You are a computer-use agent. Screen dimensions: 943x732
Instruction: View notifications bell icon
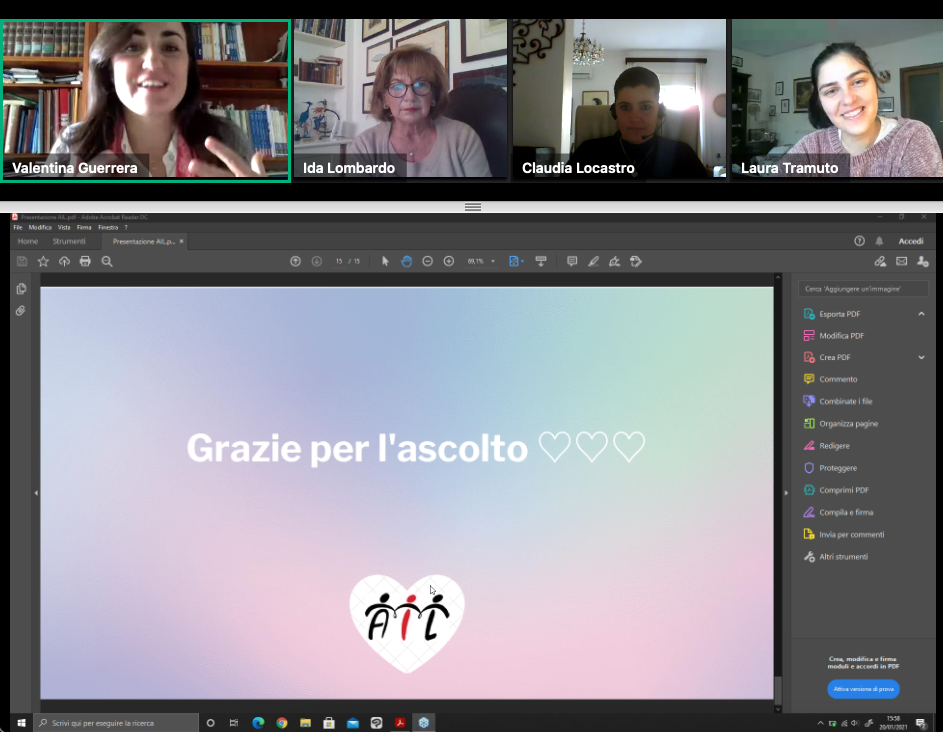tap(879, 241)
